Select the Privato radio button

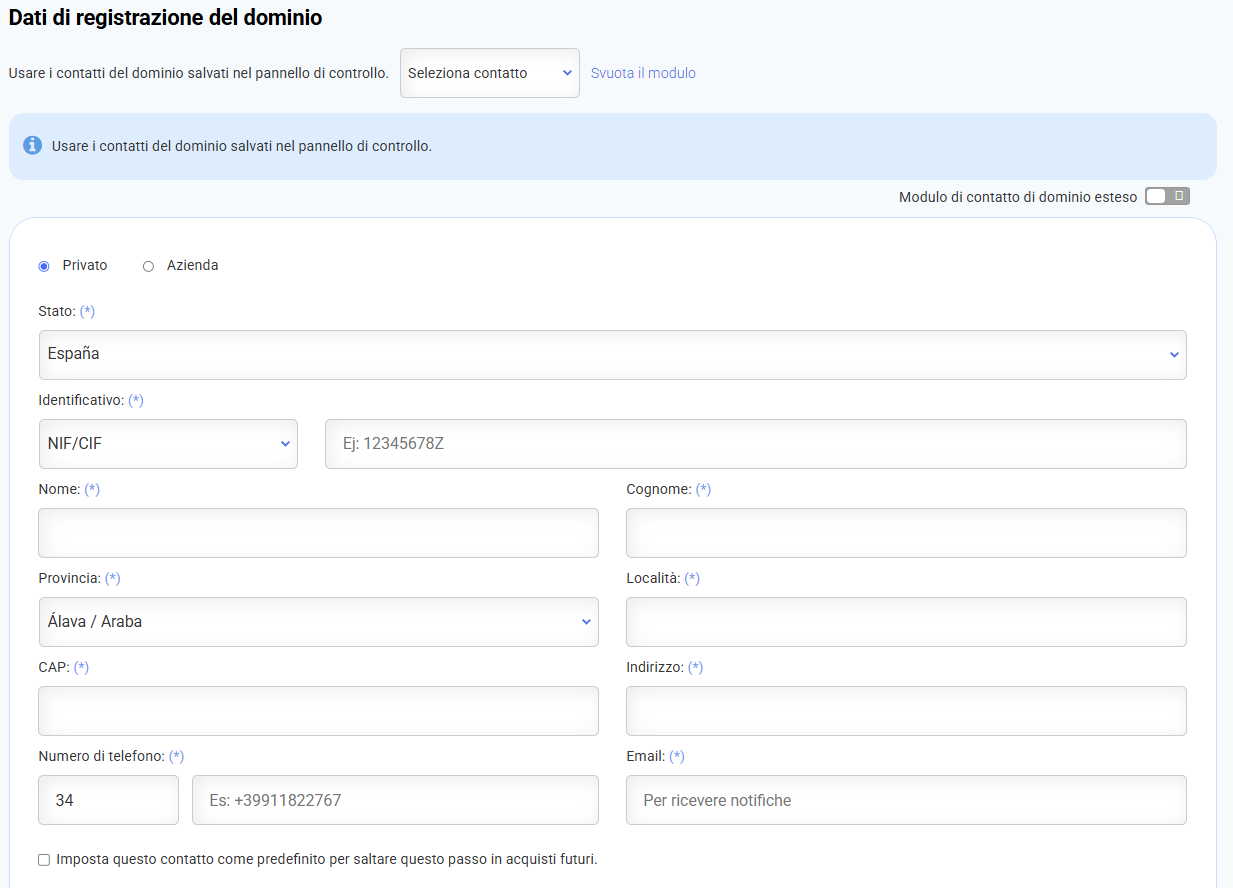point(44,266)
